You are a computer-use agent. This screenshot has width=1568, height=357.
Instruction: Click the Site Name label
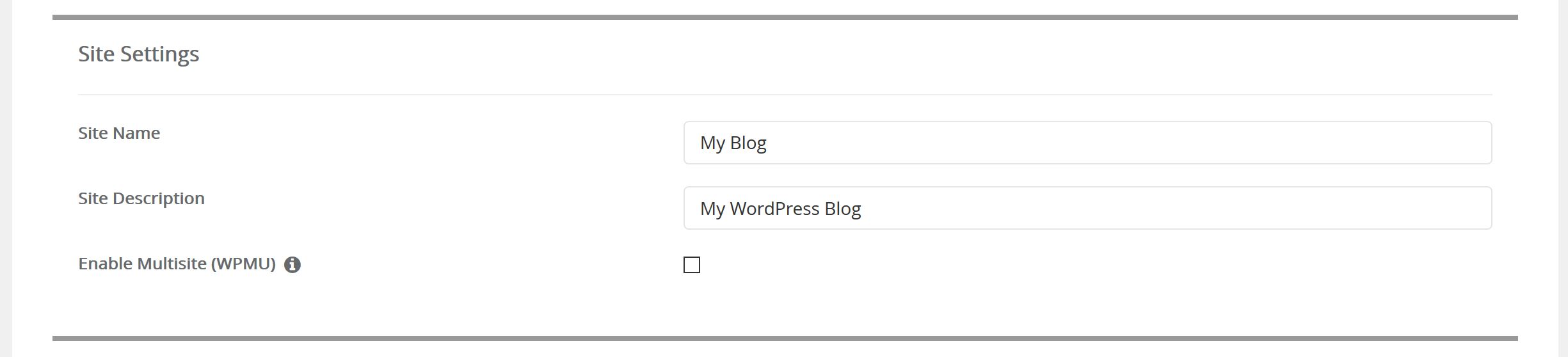click(119, 133)
